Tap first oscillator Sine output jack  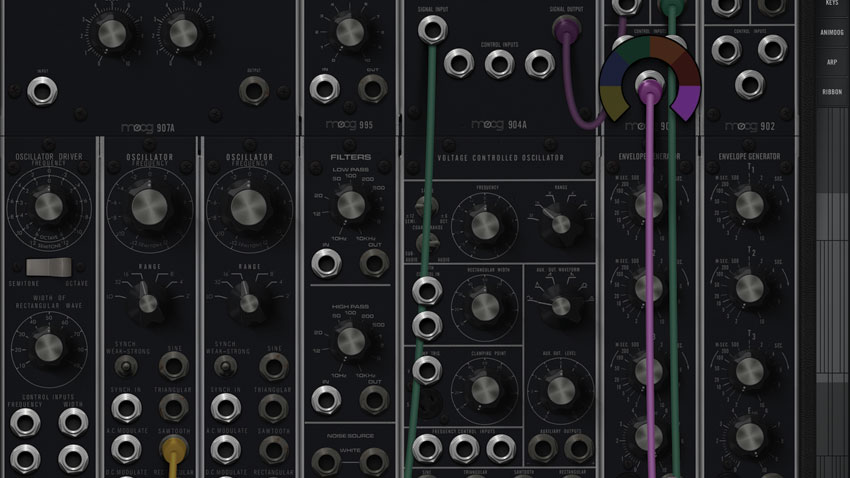click(x=173, y=366)
